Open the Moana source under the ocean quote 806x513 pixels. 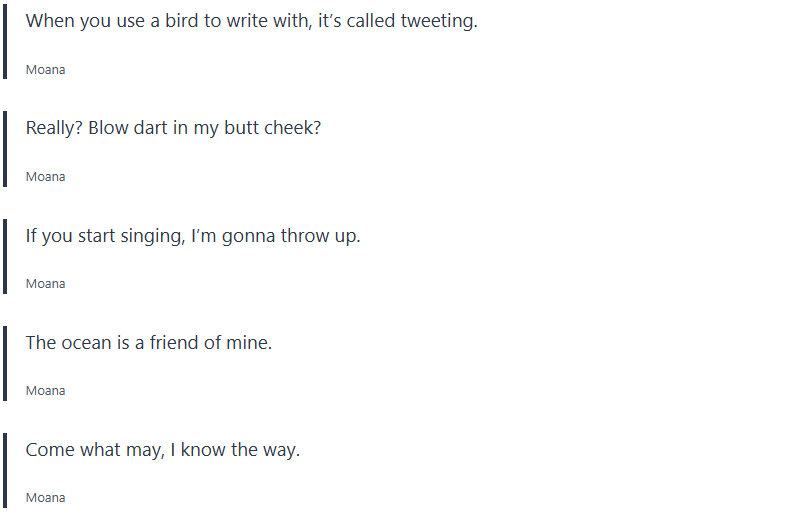tap(45, 391)
